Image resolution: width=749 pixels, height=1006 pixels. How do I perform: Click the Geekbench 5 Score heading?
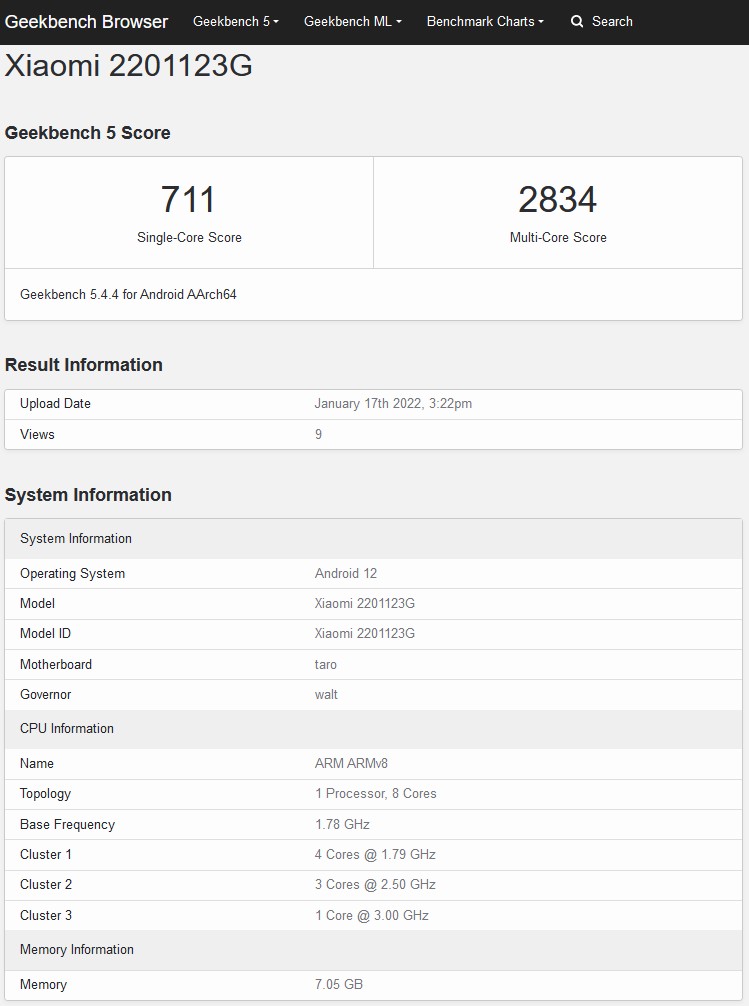(x=87, y=133)
